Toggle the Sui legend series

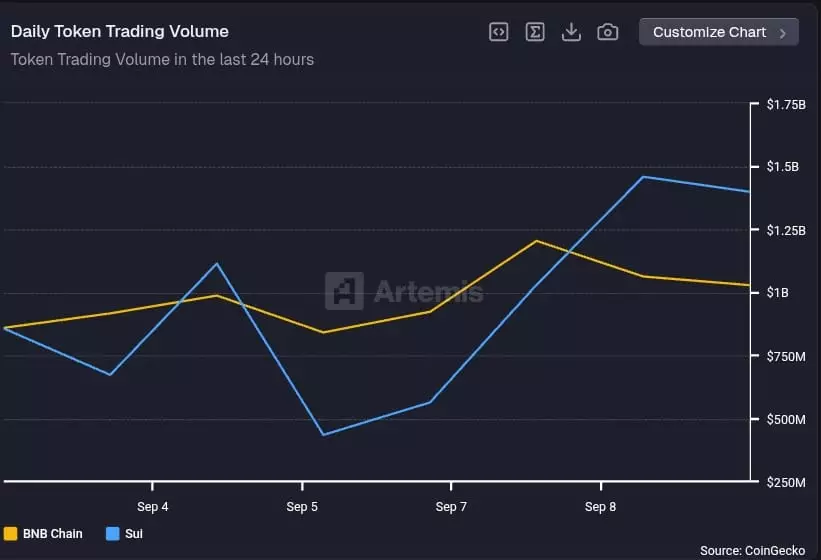click(x=124, y=533)
